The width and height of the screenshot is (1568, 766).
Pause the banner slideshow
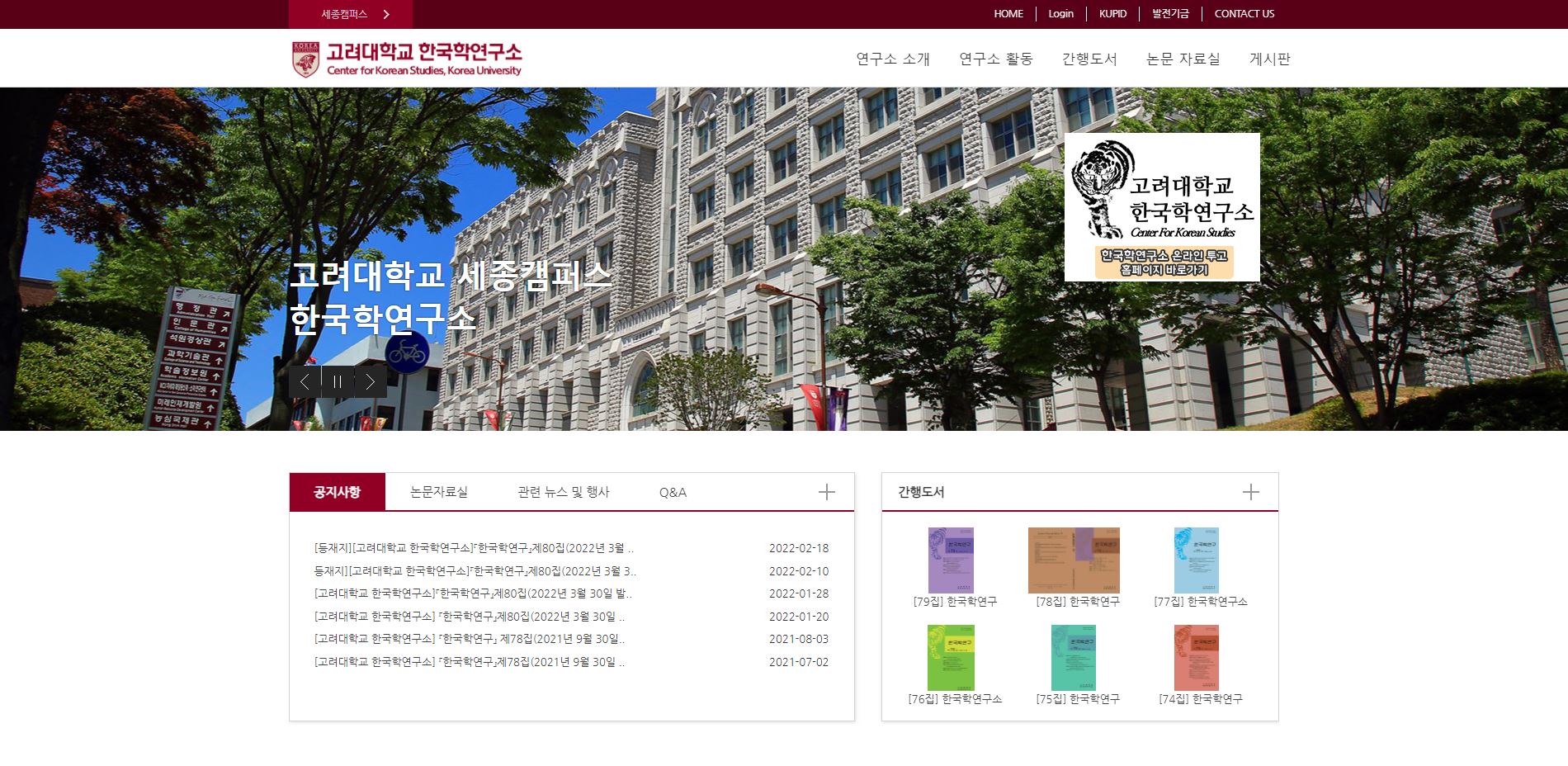(x=338, y=381)
